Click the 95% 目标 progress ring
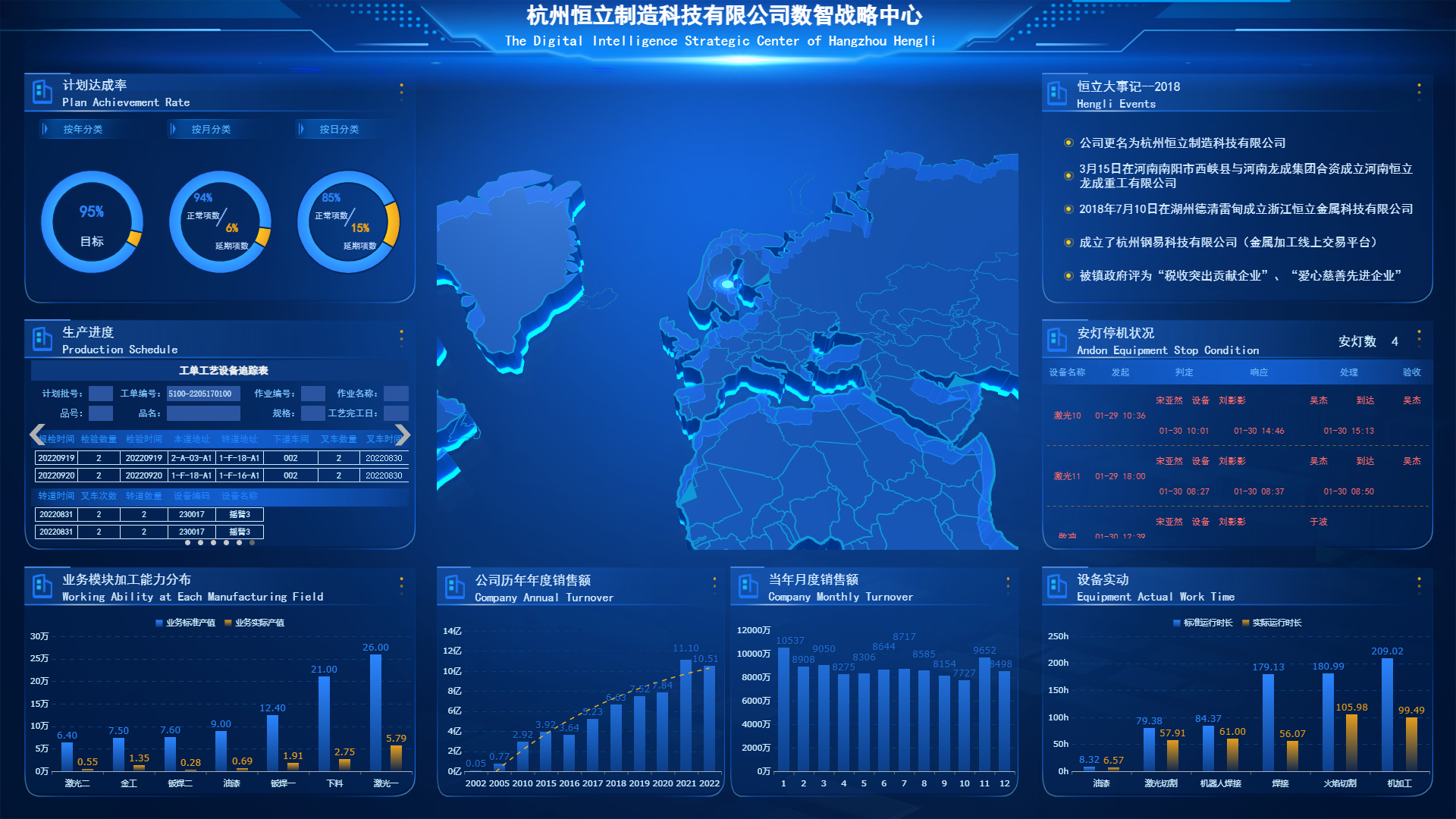The height and width of the screenshot is (819, 1456). tap(92, 222)
